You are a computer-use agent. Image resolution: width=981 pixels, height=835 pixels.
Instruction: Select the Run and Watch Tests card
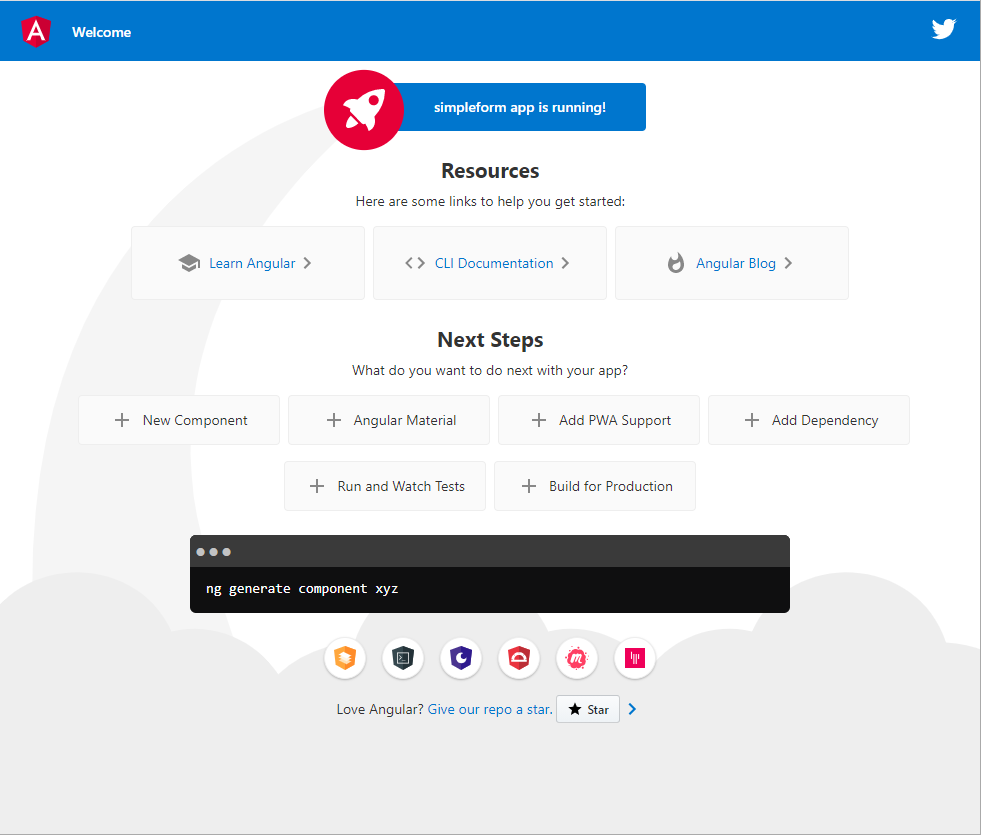(x=385, y=486)
